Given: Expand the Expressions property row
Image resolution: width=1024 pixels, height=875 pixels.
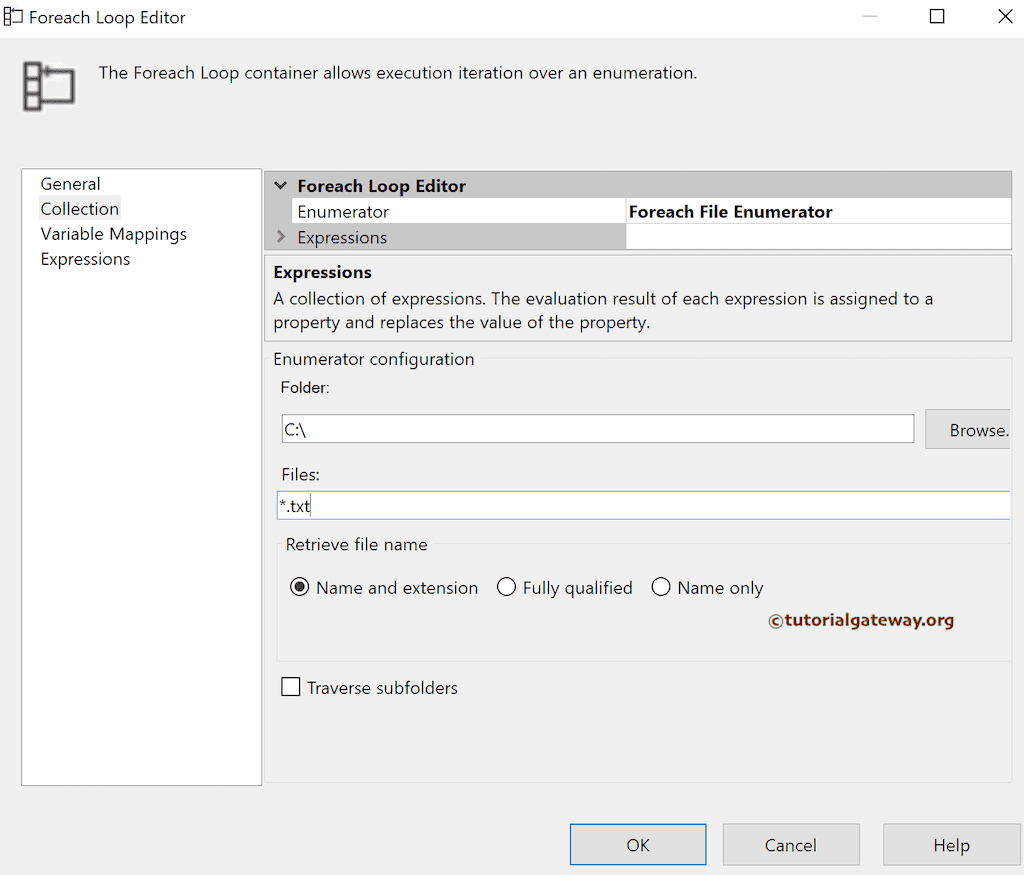Looking at the screenshot, I should [x=281, y=237].
